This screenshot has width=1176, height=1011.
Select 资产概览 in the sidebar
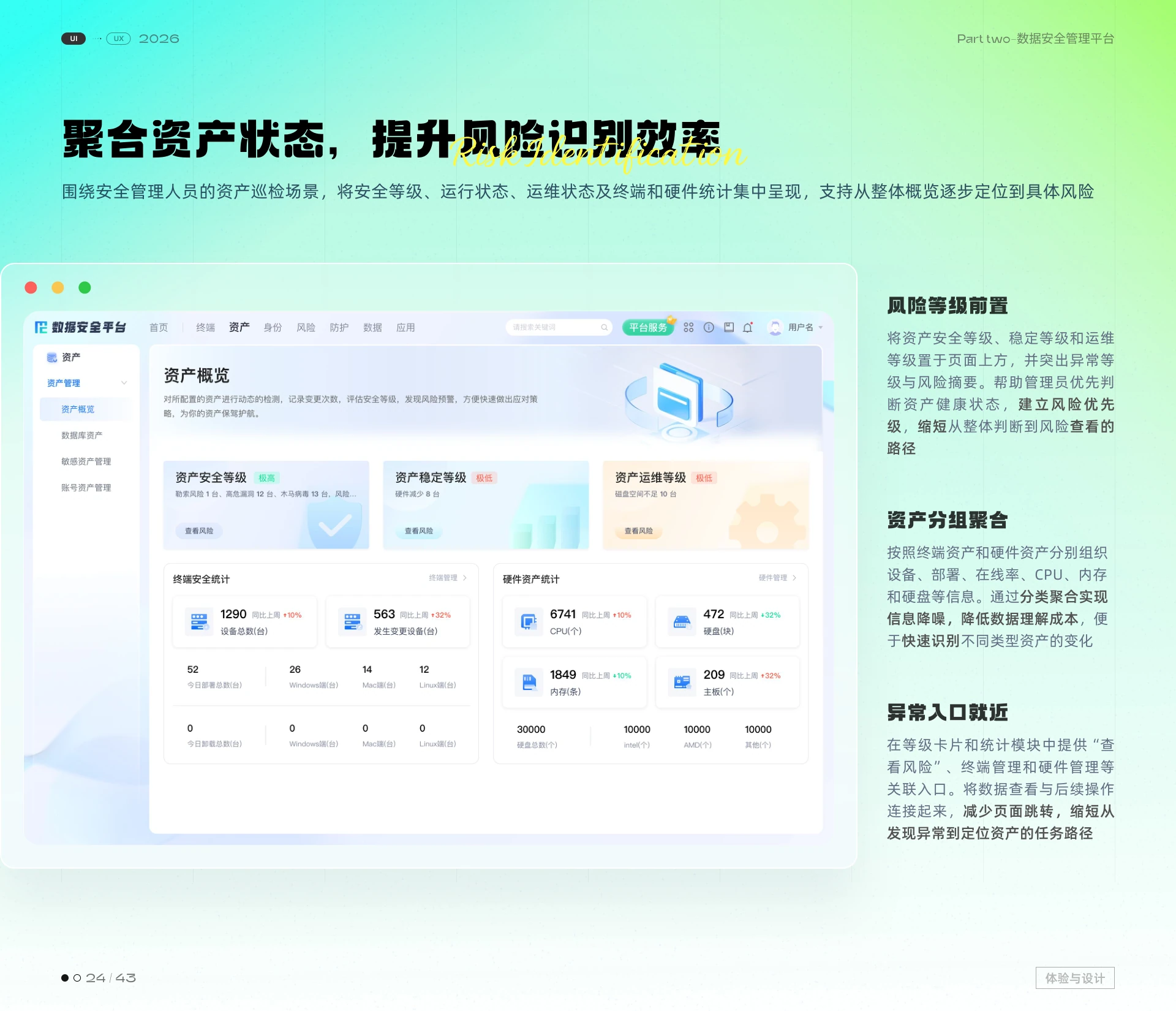tap(86, 409)
